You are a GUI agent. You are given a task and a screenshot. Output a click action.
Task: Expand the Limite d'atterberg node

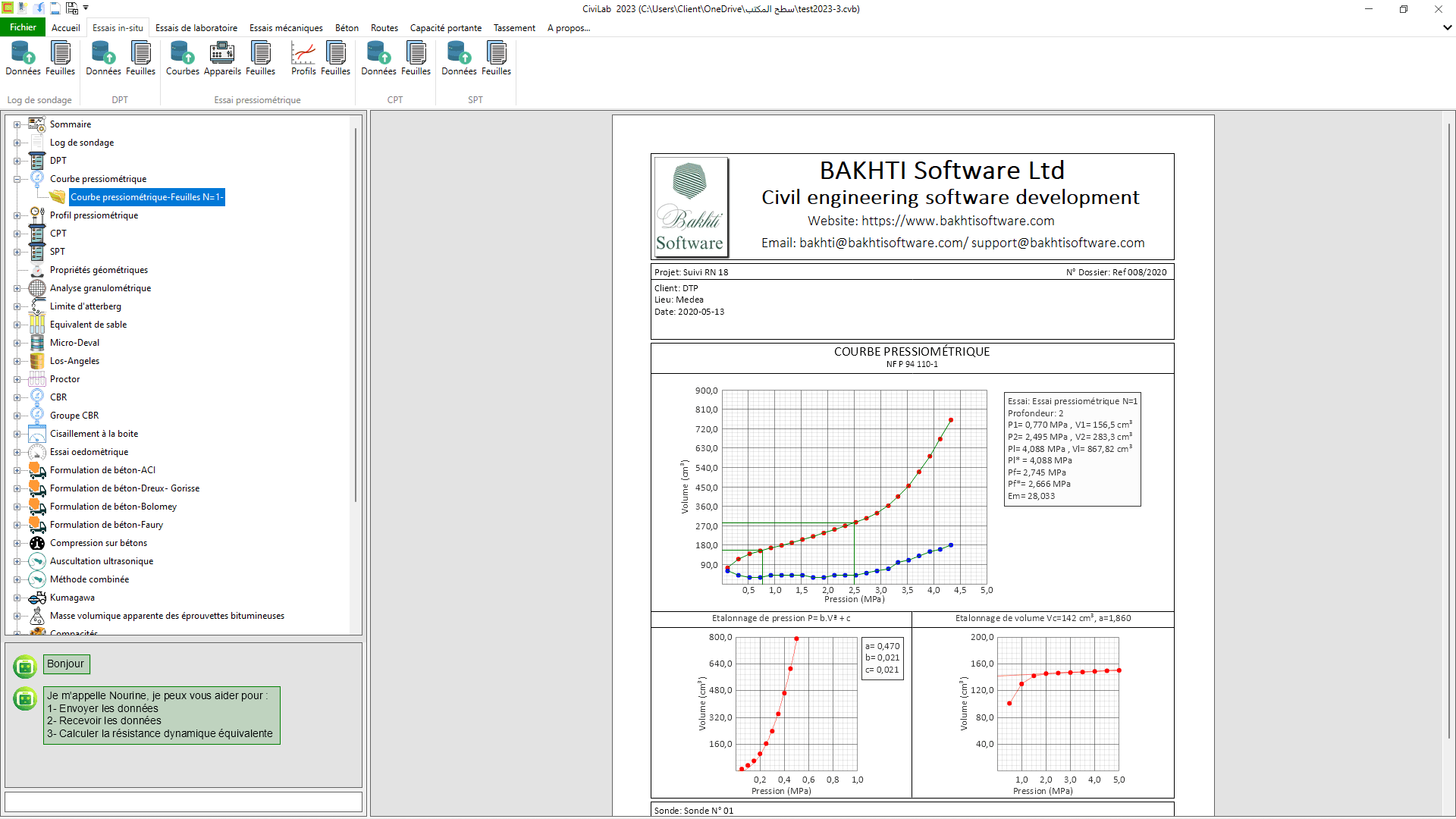coord(17,306)
